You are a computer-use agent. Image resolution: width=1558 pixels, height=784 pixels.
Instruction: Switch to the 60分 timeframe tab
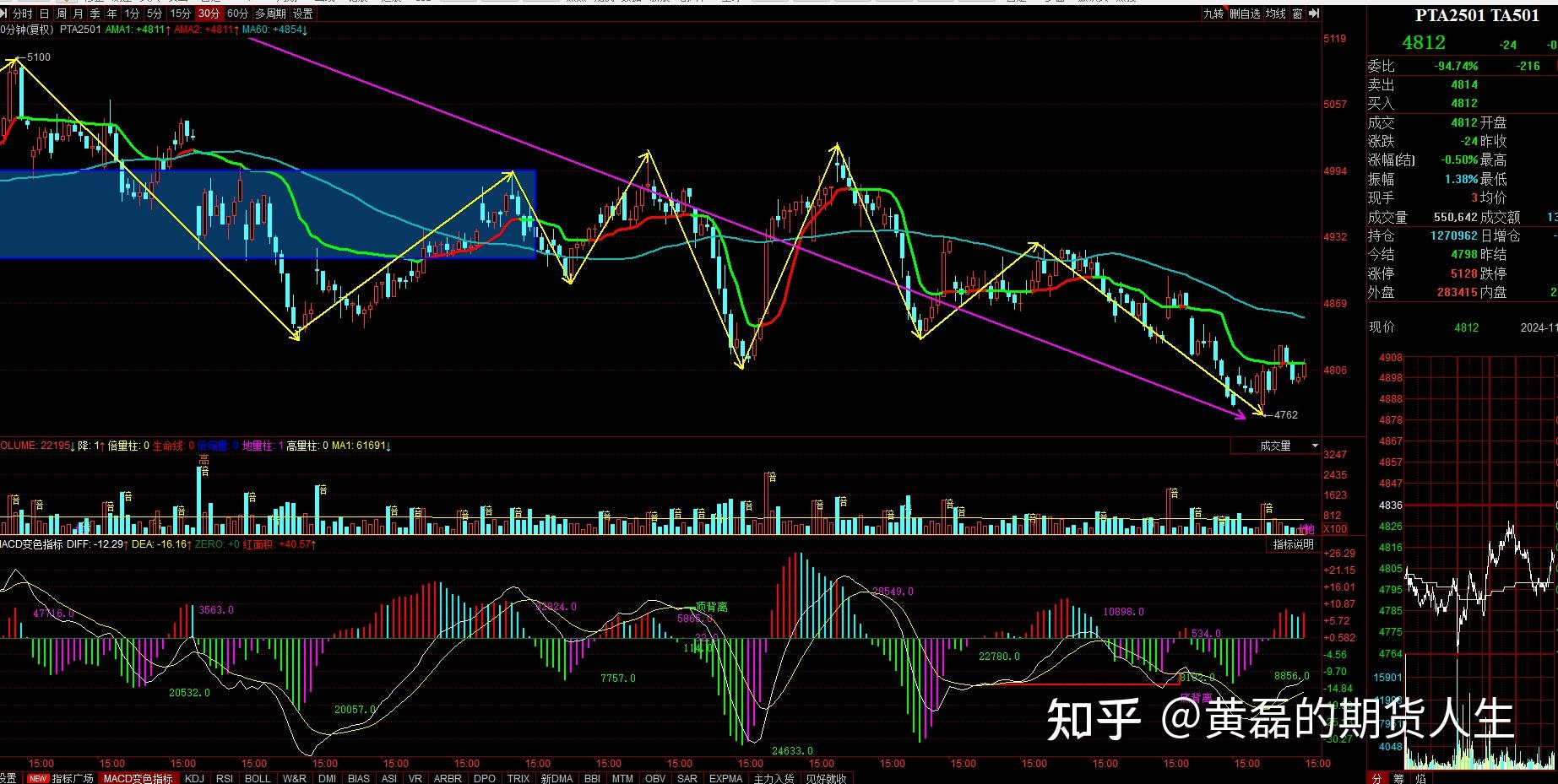238,14
